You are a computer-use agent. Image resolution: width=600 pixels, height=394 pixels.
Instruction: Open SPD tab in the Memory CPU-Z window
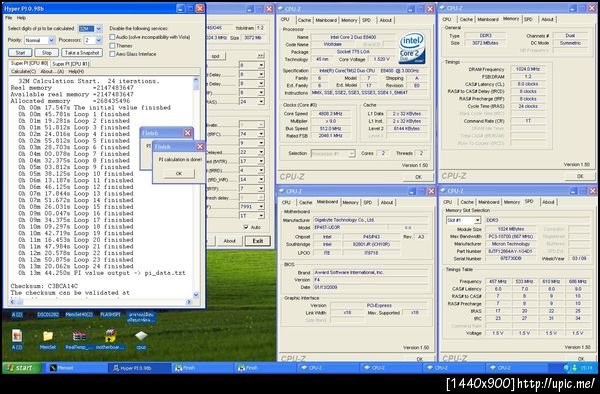(x=528, y=19)
